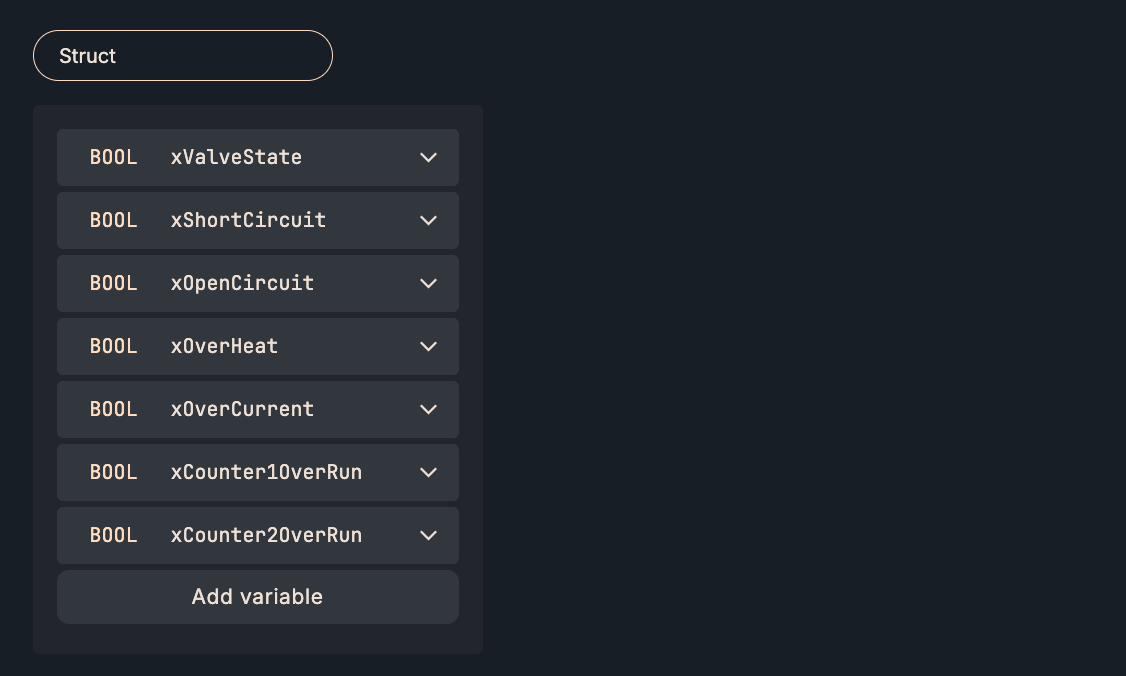Click the BOOL type of xOverCurrent

pyautogui.click(x=114, y=409)
